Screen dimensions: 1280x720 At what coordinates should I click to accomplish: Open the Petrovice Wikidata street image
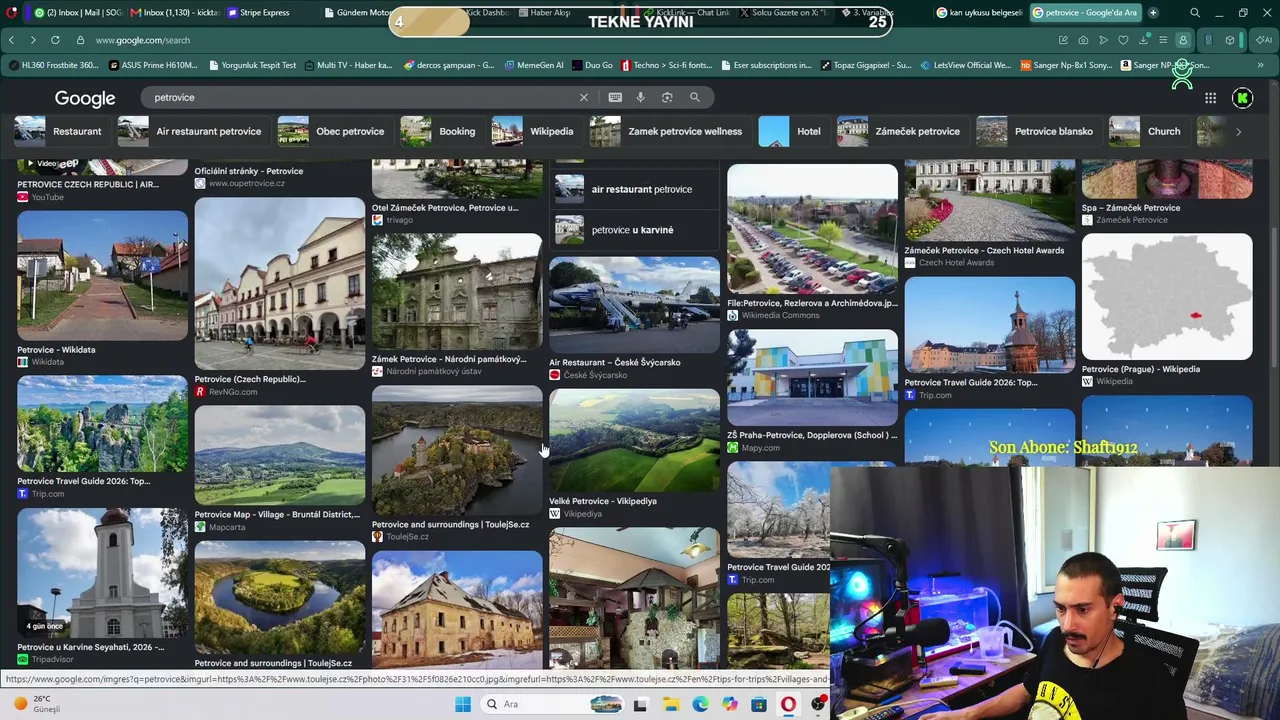pos(102,276)
